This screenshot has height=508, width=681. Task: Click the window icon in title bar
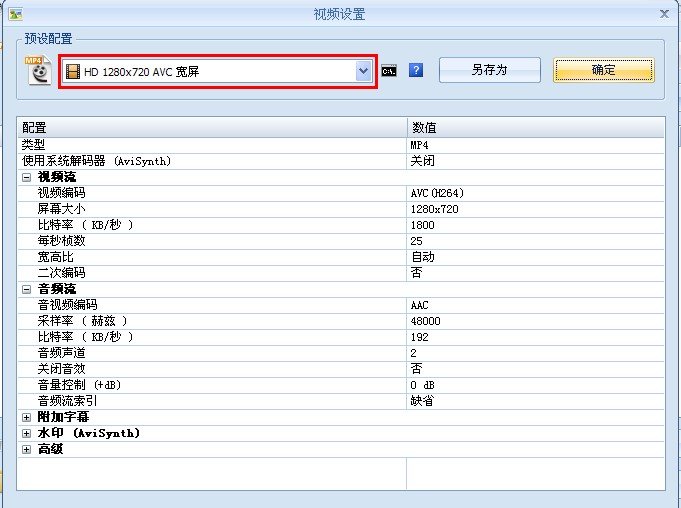[x=16, y=14]
